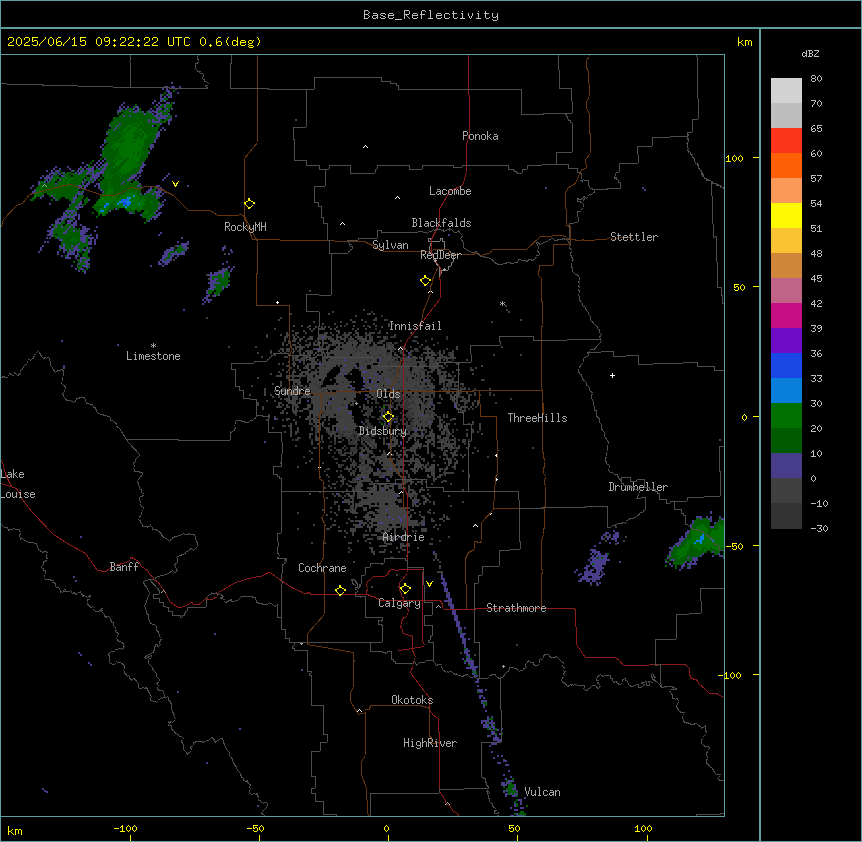Click the yellow 54 dBZ legend swatch
The image size is (862, 842).
point(786,215)
